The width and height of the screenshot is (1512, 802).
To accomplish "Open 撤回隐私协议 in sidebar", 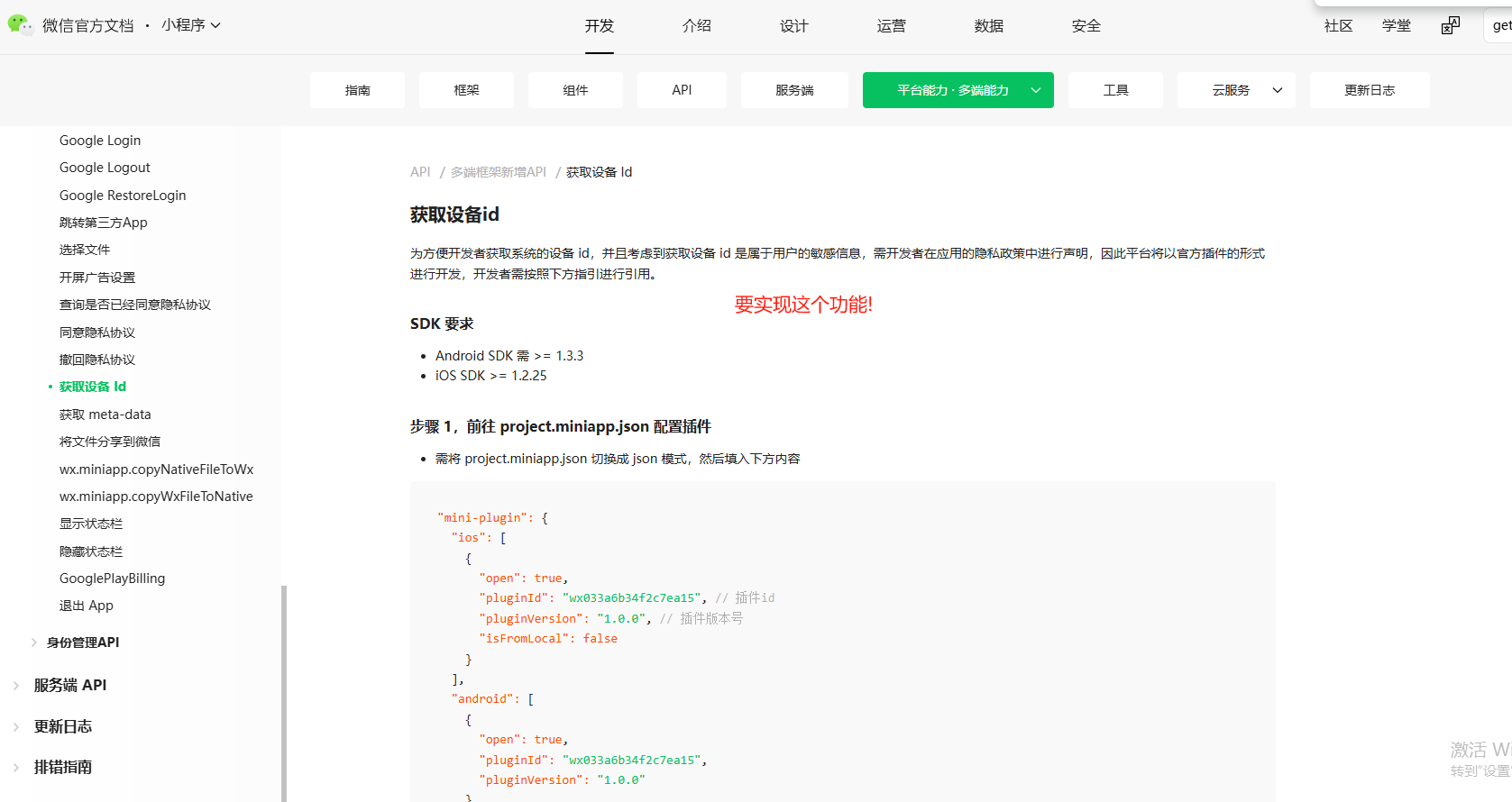I will [x=97, y=360].
